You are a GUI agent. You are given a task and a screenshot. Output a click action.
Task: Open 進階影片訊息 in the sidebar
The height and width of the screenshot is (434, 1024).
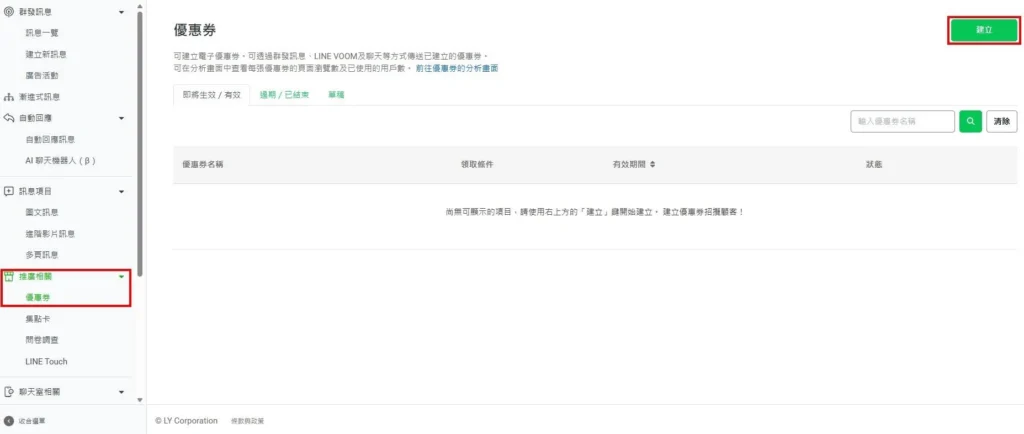tap(50, 234)
